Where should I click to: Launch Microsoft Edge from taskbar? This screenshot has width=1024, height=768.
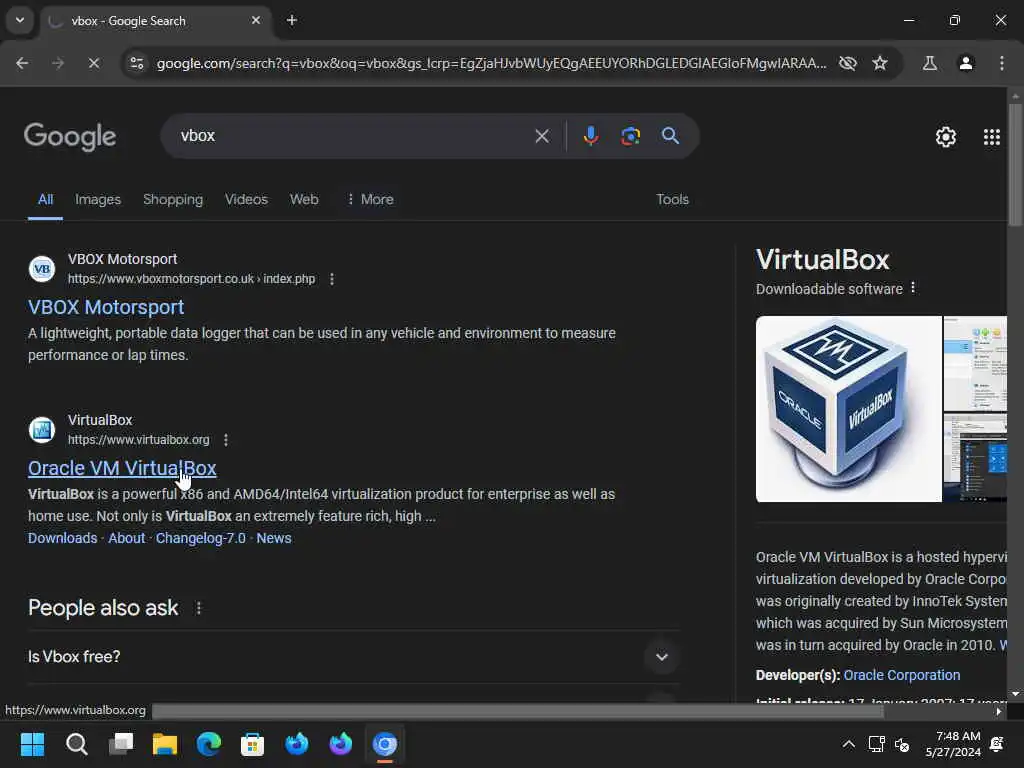click(209, 744)
